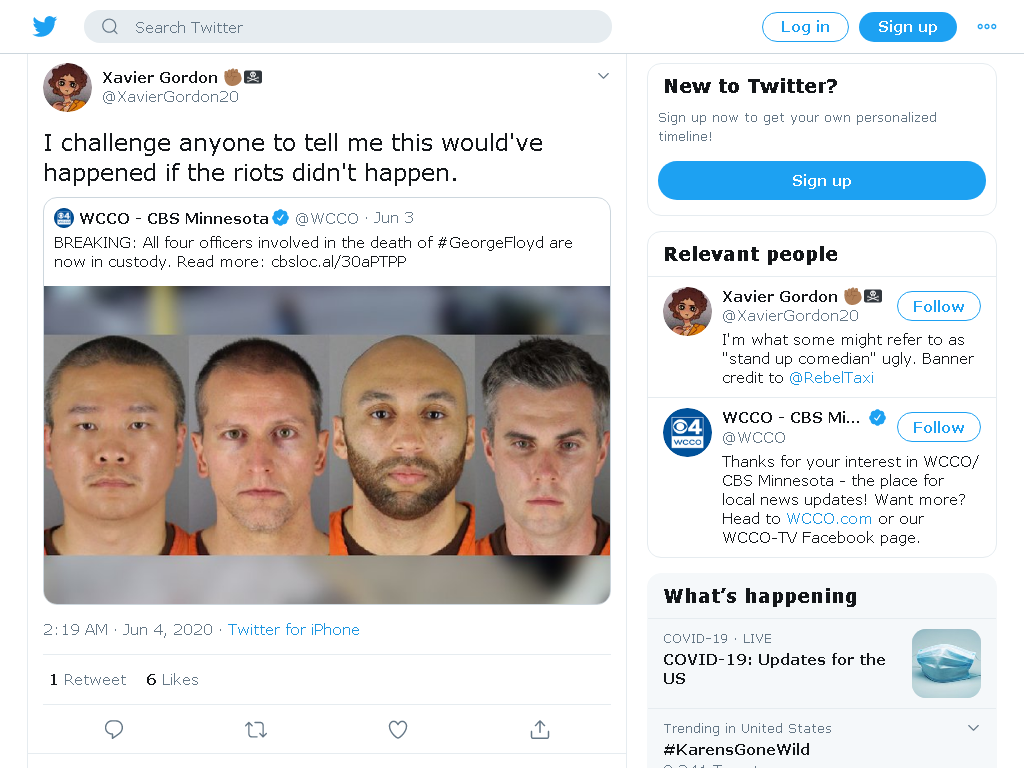The image size is (1024, 768).
Task: Open the officers mugshot image in quoted tweet
Action: coord(327,444)
